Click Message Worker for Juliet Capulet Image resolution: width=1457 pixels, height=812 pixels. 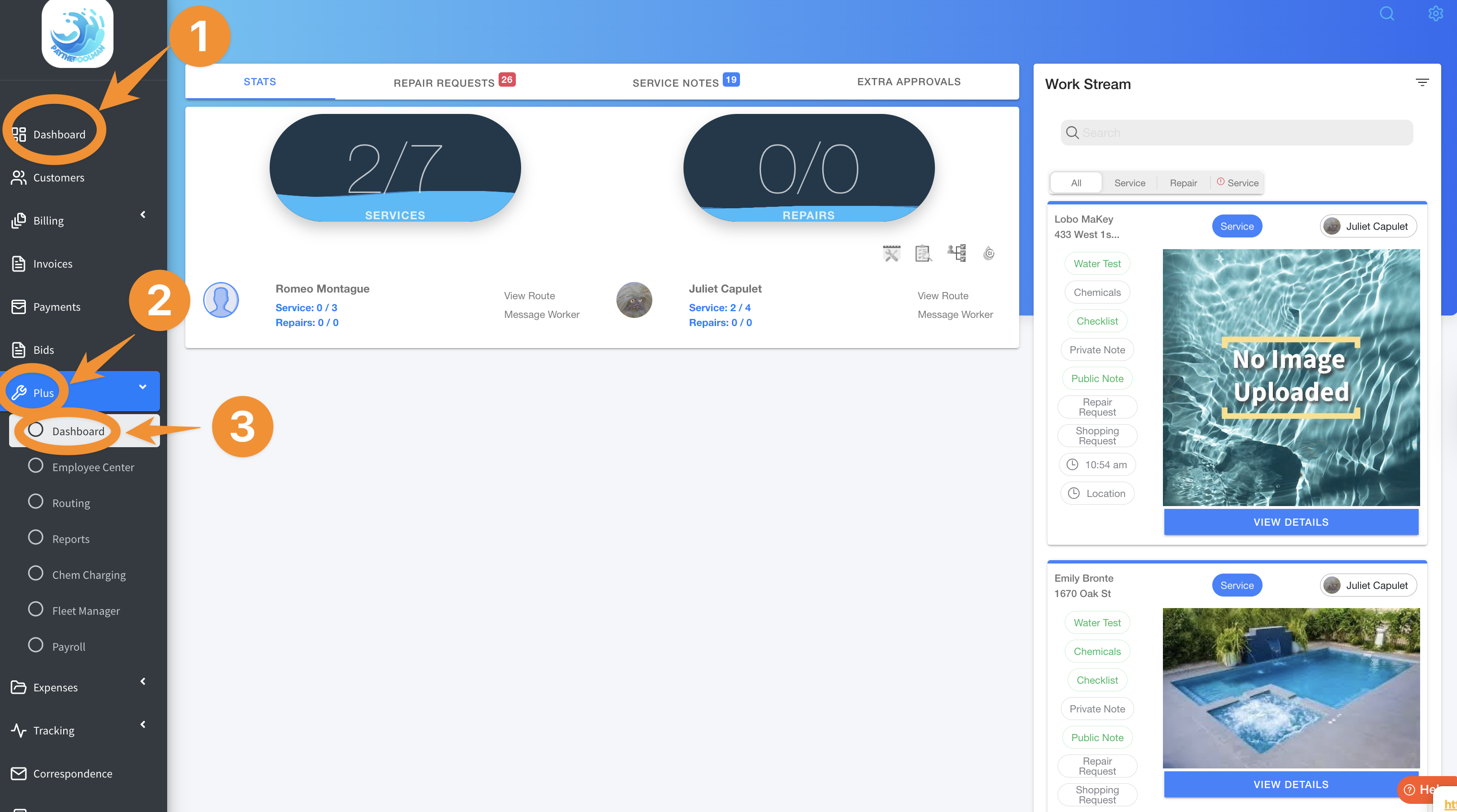[x=955, y=315]
